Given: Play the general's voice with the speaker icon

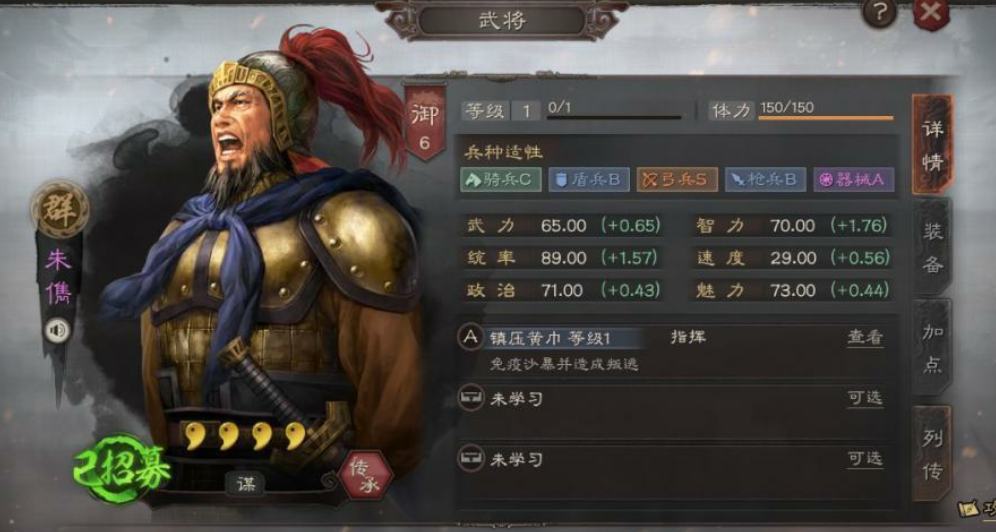Looking at the screenshot, I should [x=57, y=330].
